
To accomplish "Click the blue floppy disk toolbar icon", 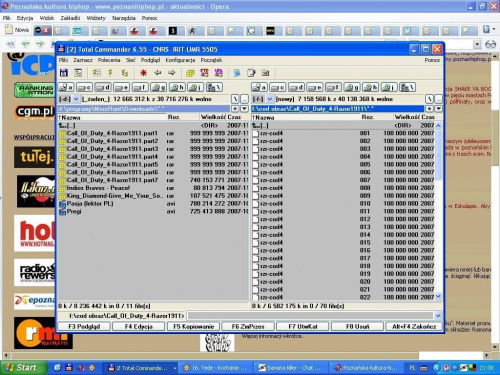I will (64, 73).
